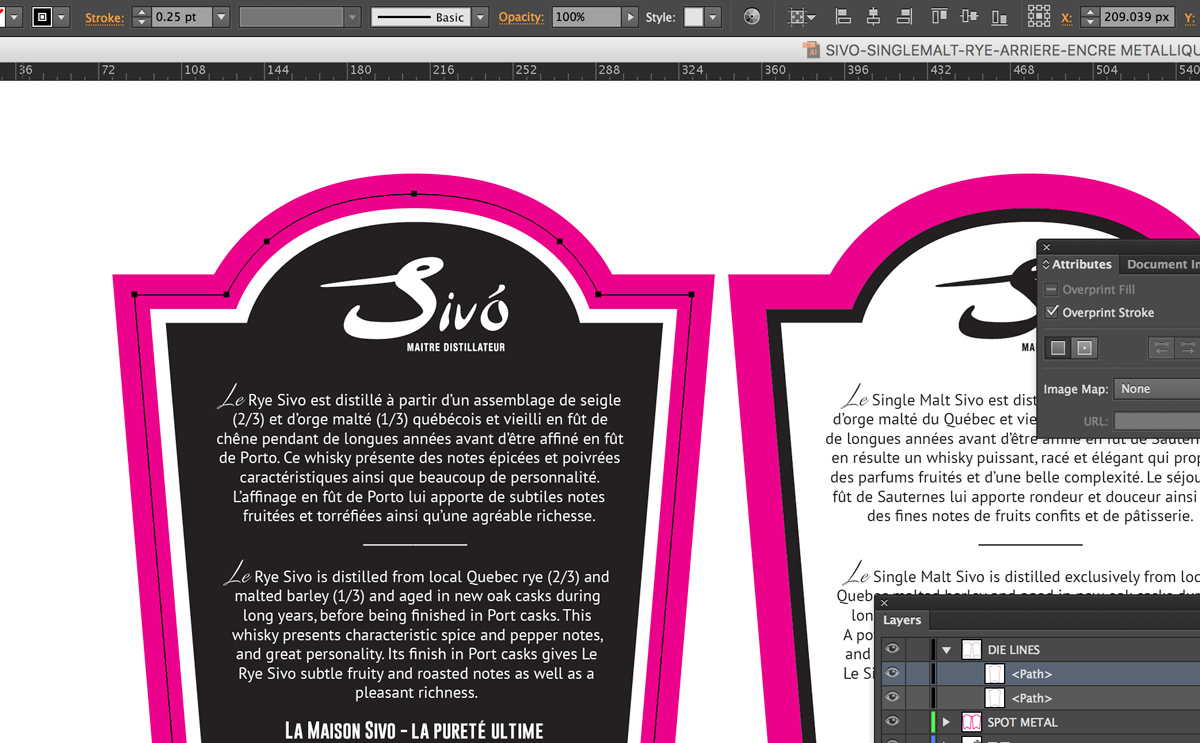Open the Basic brush definition dropdown arrow
Viewport: 1200px width, 743px height.
480,17
